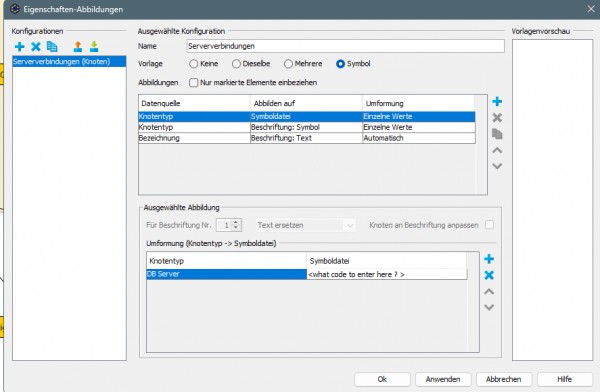The image size is (600, 392).
Task: Decrease Für Beschriftung Nr. value
Action: (x=236, y=228)
